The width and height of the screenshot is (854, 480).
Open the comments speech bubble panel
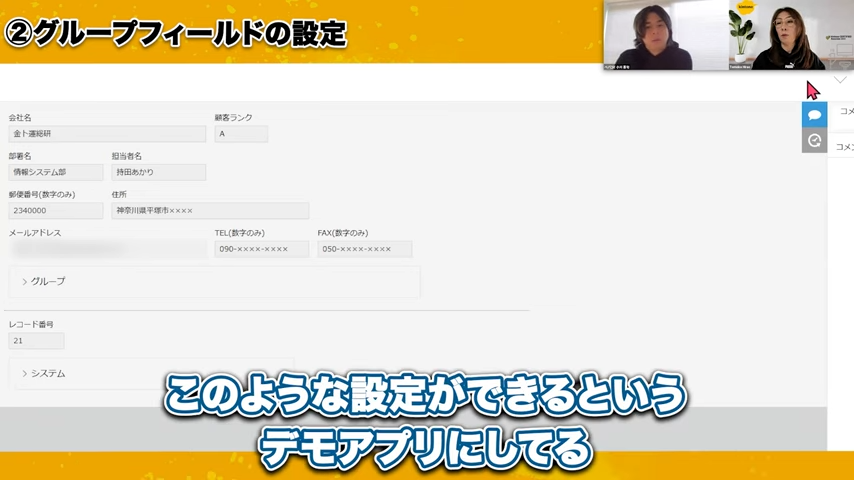pyautogui.click(x=814, y=115)
